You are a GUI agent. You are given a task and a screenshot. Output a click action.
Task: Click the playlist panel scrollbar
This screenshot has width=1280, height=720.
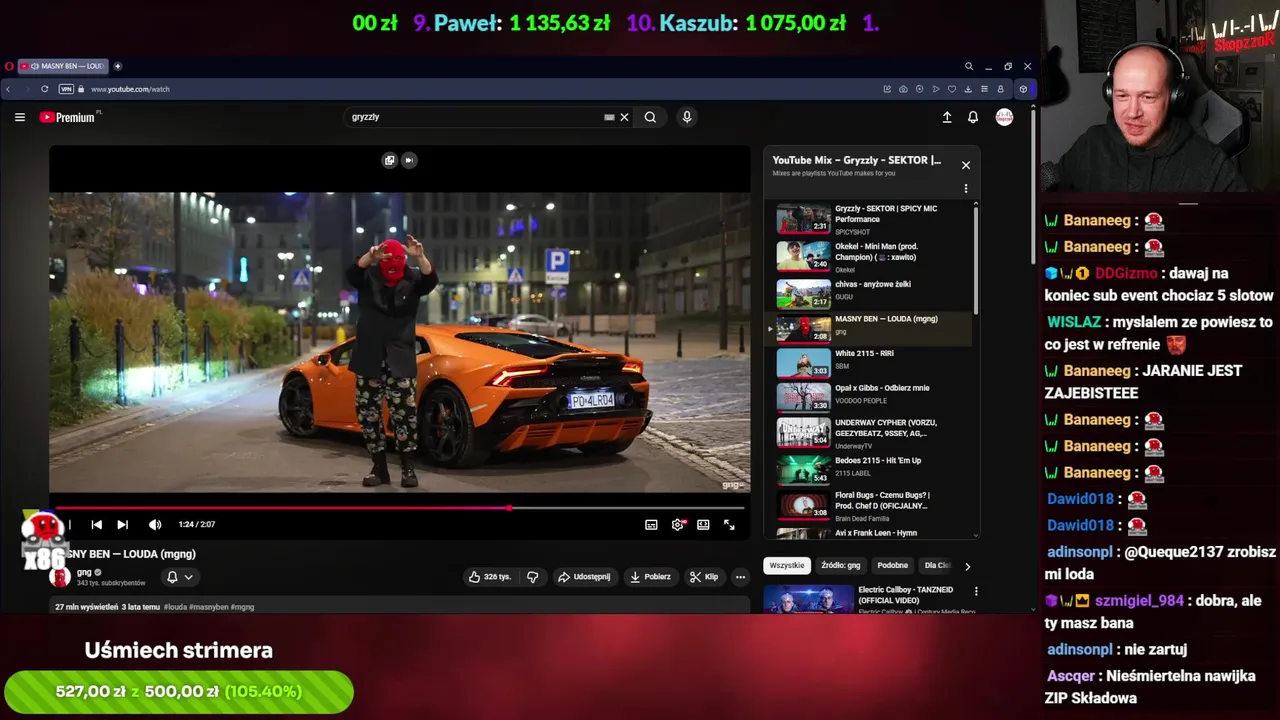click(x=976, y=262)
